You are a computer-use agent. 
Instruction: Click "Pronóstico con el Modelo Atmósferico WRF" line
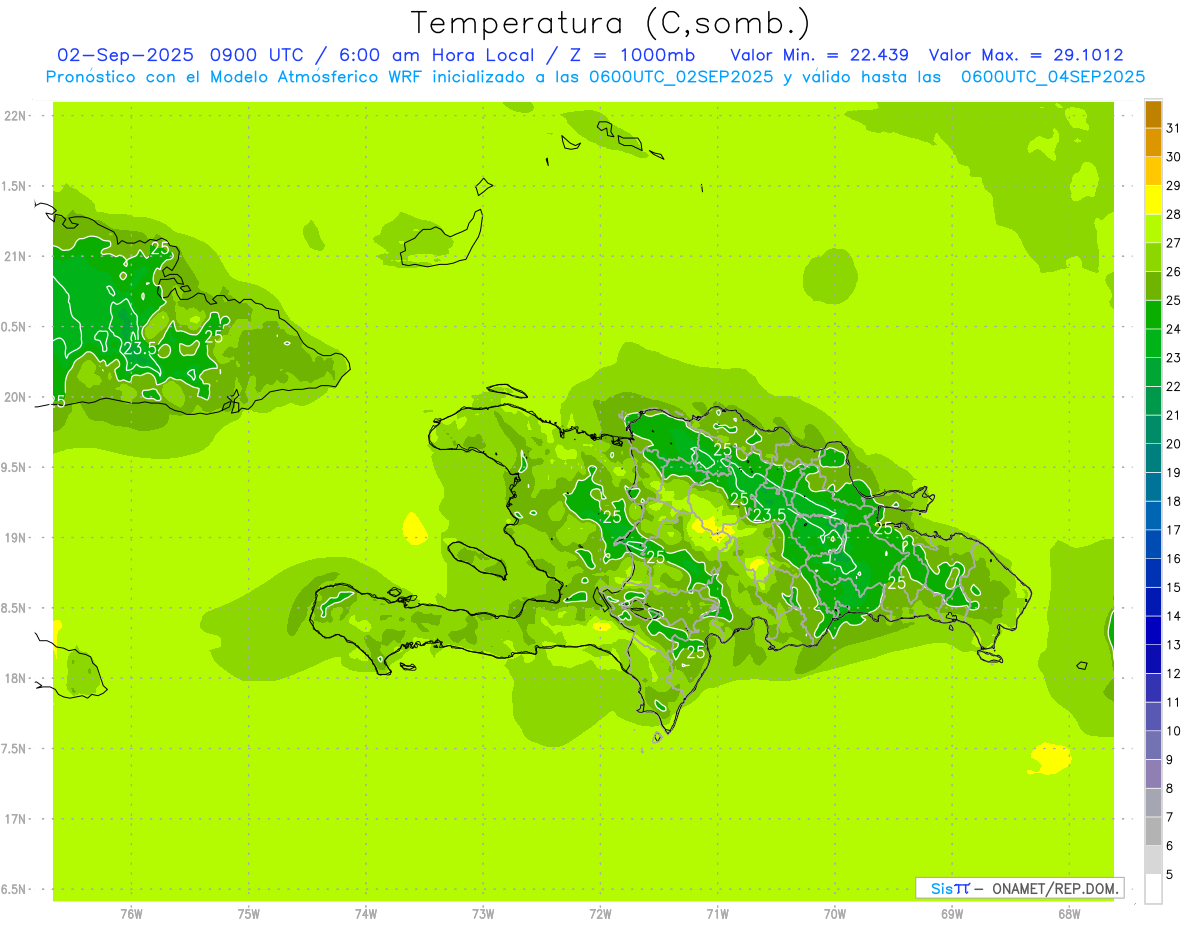click(595, 77)
